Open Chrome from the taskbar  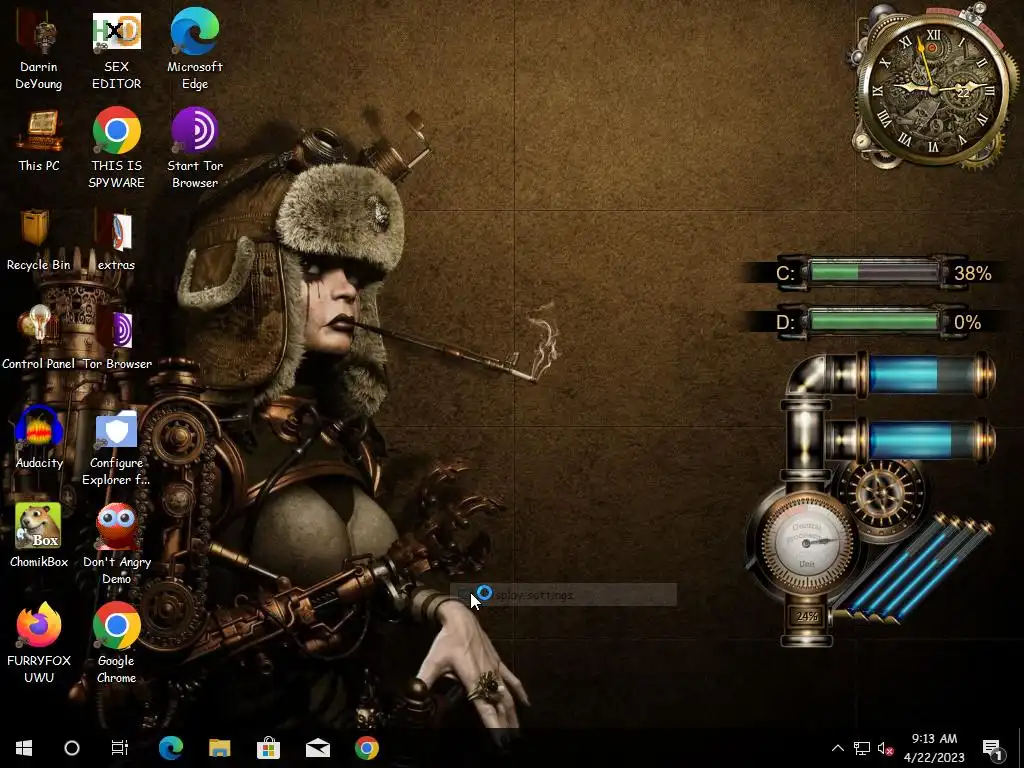366,748
